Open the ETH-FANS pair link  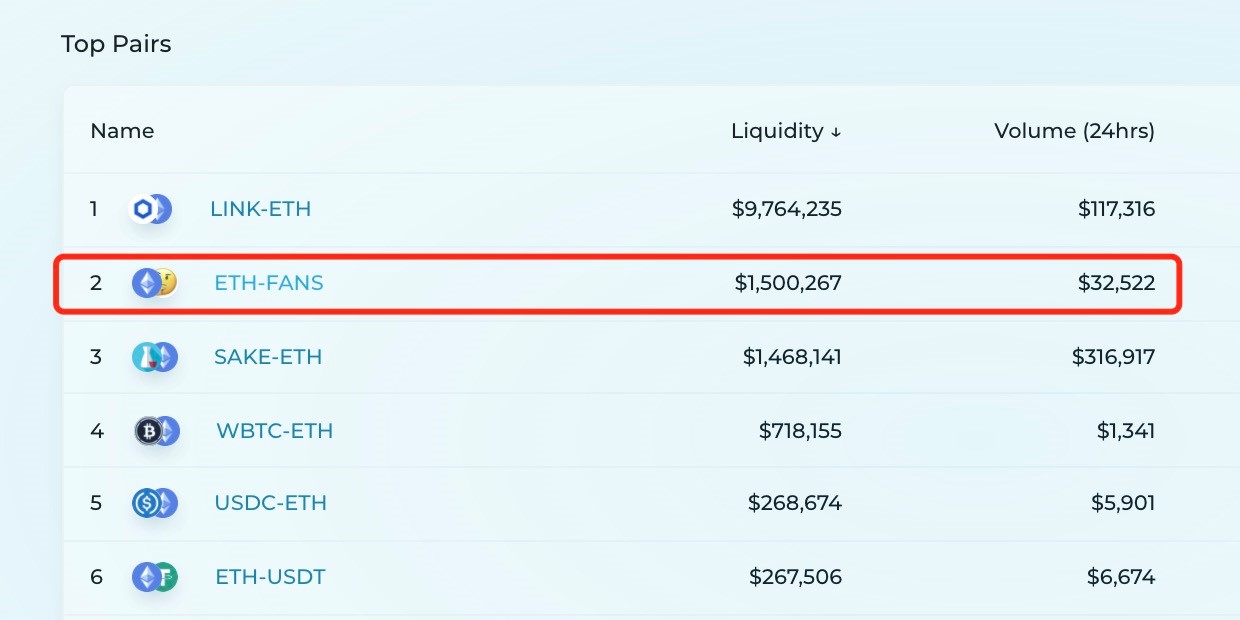point(269,283)
